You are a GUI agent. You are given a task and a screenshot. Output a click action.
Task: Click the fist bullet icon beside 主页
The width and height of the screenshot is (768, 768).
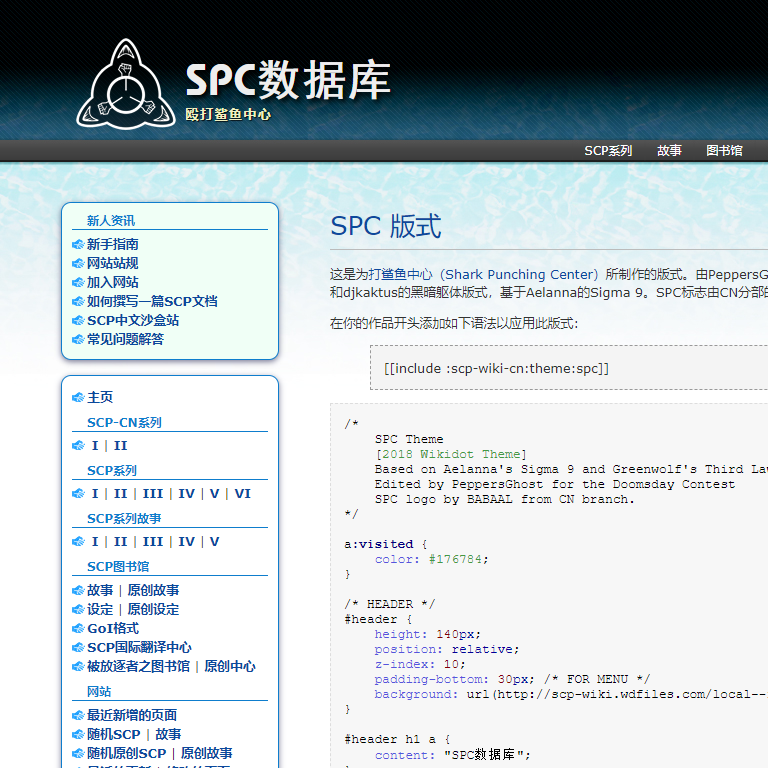pyautogui.click(x=78, y=397)
